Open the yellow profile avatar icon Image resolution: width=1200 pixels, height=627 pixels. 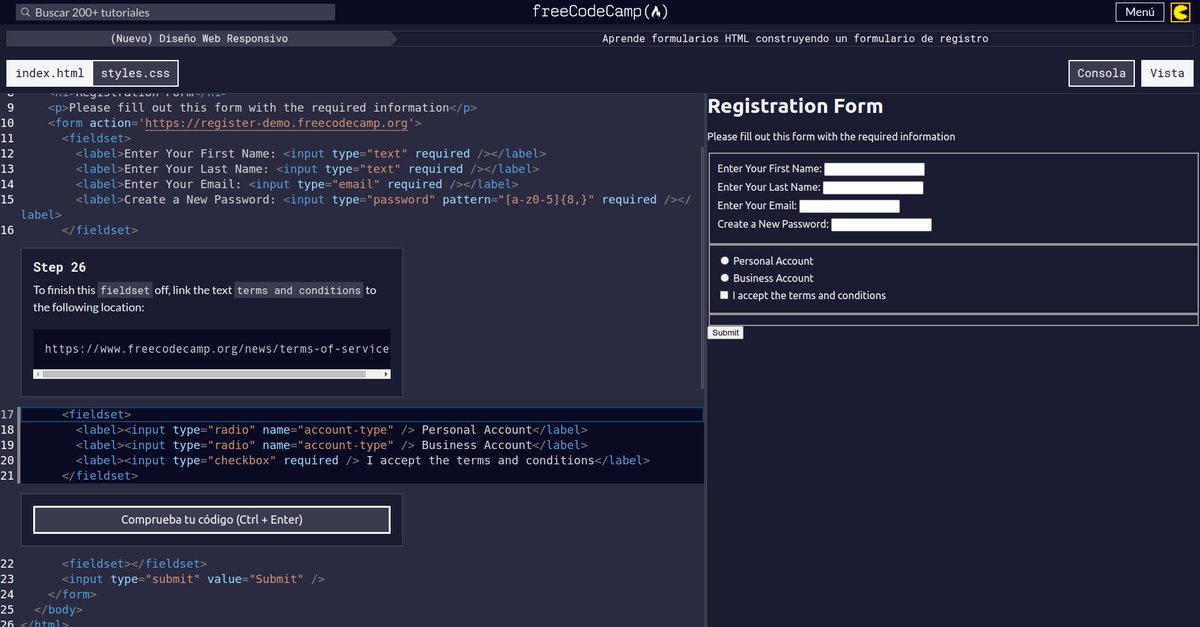click(x=1180, y=12)
